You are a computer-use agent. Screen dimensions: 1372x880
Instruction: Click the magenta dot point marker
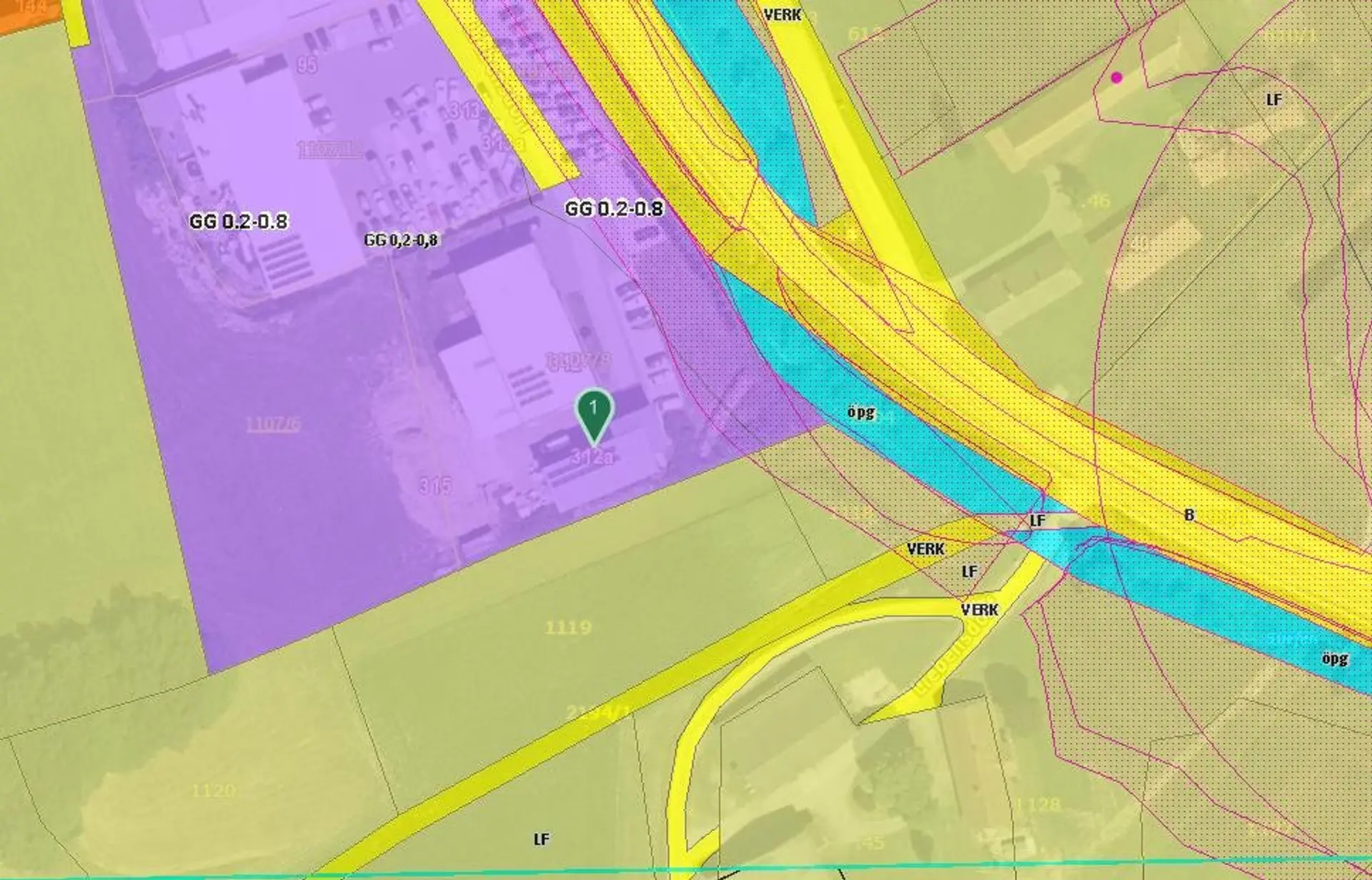tap(1117, 78)
